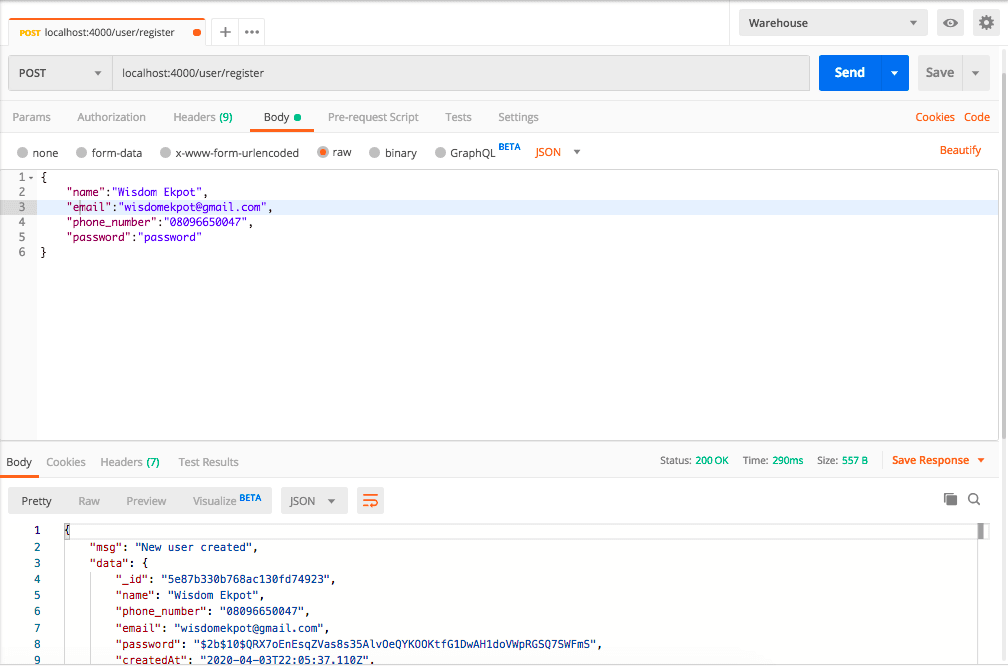Copy response body to clipboard icon
1008x666 pixels.
coord(950,499)
